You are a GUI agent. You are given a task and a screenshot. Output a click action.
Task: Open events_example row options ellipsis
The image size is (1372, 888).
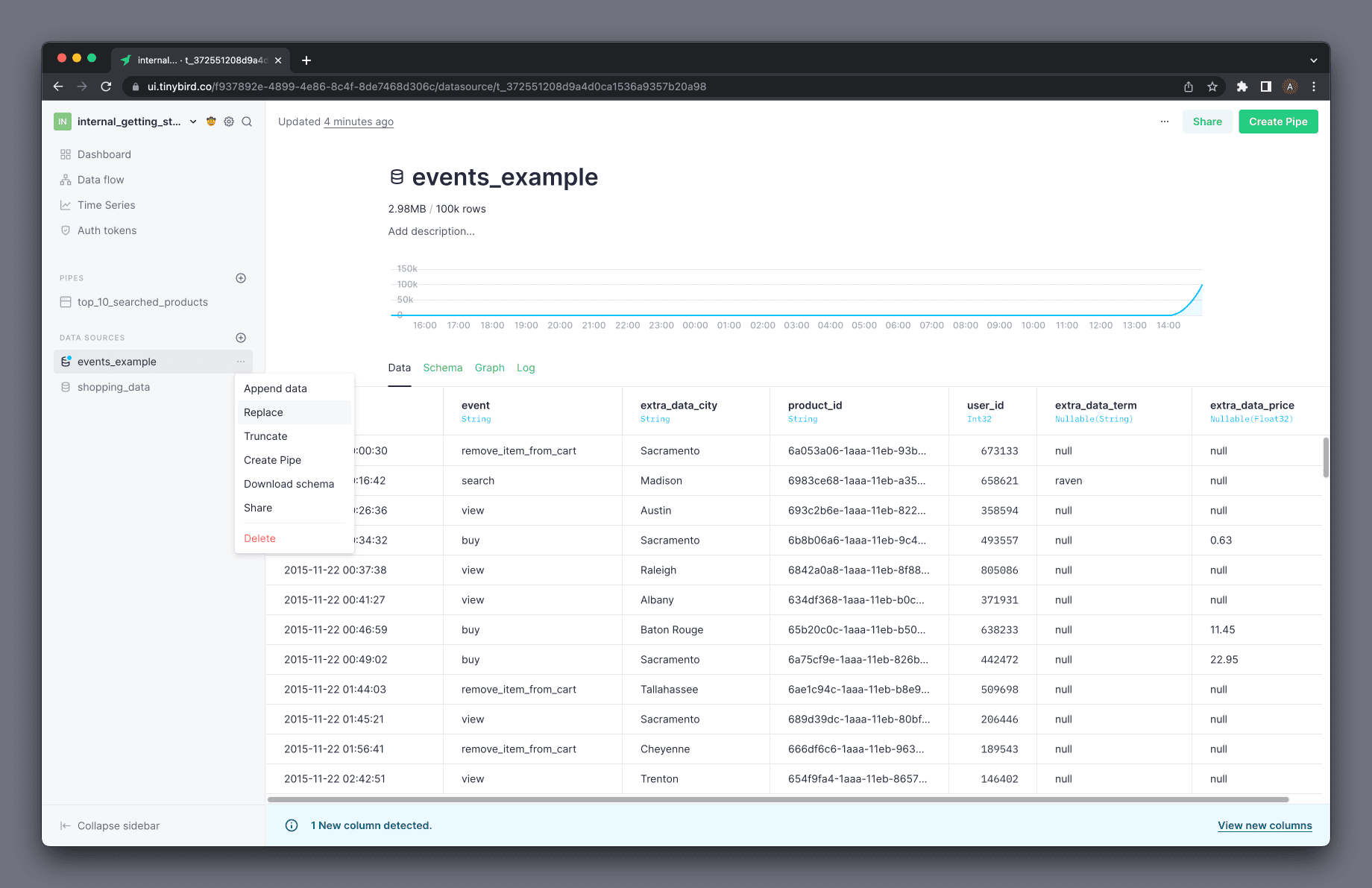[241, 362]
